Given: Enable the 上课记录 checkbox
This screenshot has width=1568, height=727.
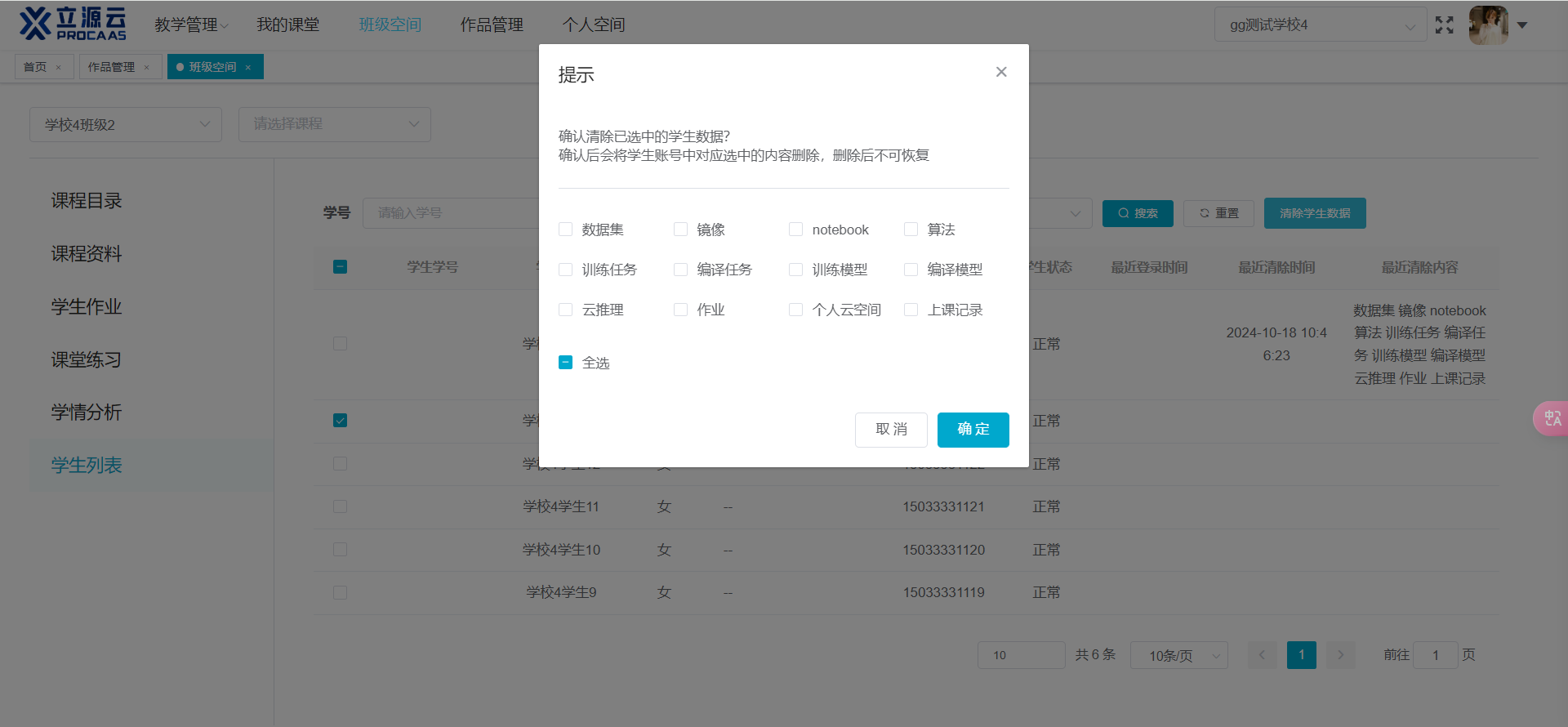Looking at the screenshot, I should point(911,310).
